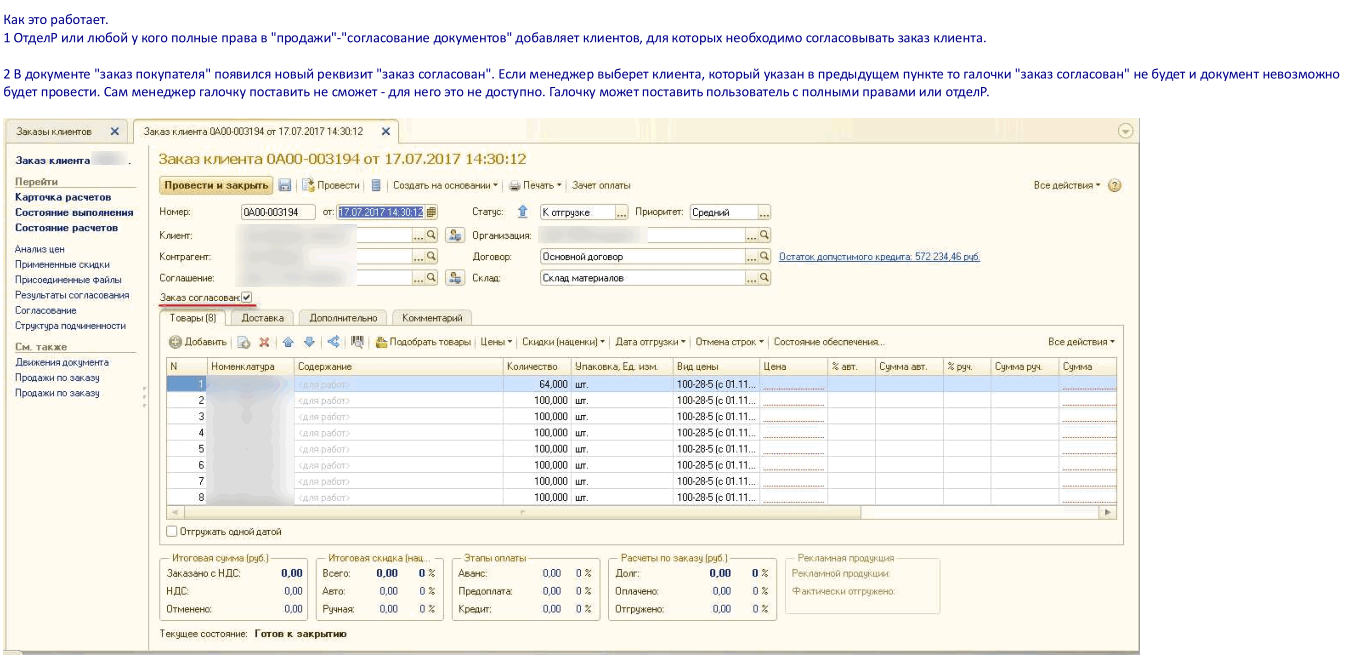This screenshot has height=661, width=1357.
Task: Expand Создать на основании dropdown
Action: (x=444, y=186)
